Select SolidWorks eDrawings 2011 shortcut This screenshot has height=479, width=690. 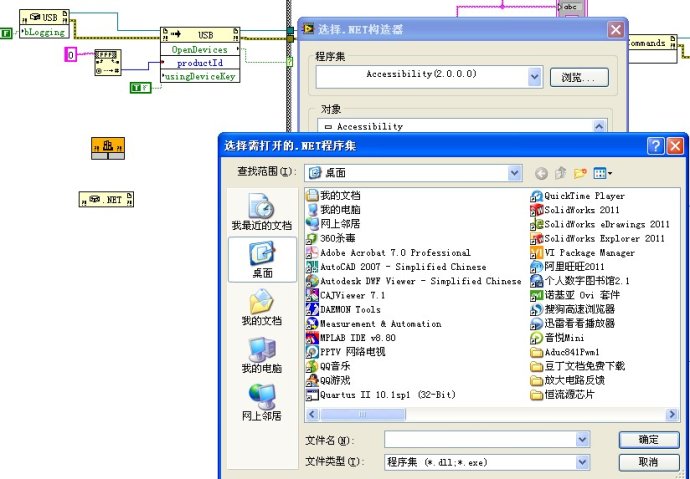click(x=600, y=224)
